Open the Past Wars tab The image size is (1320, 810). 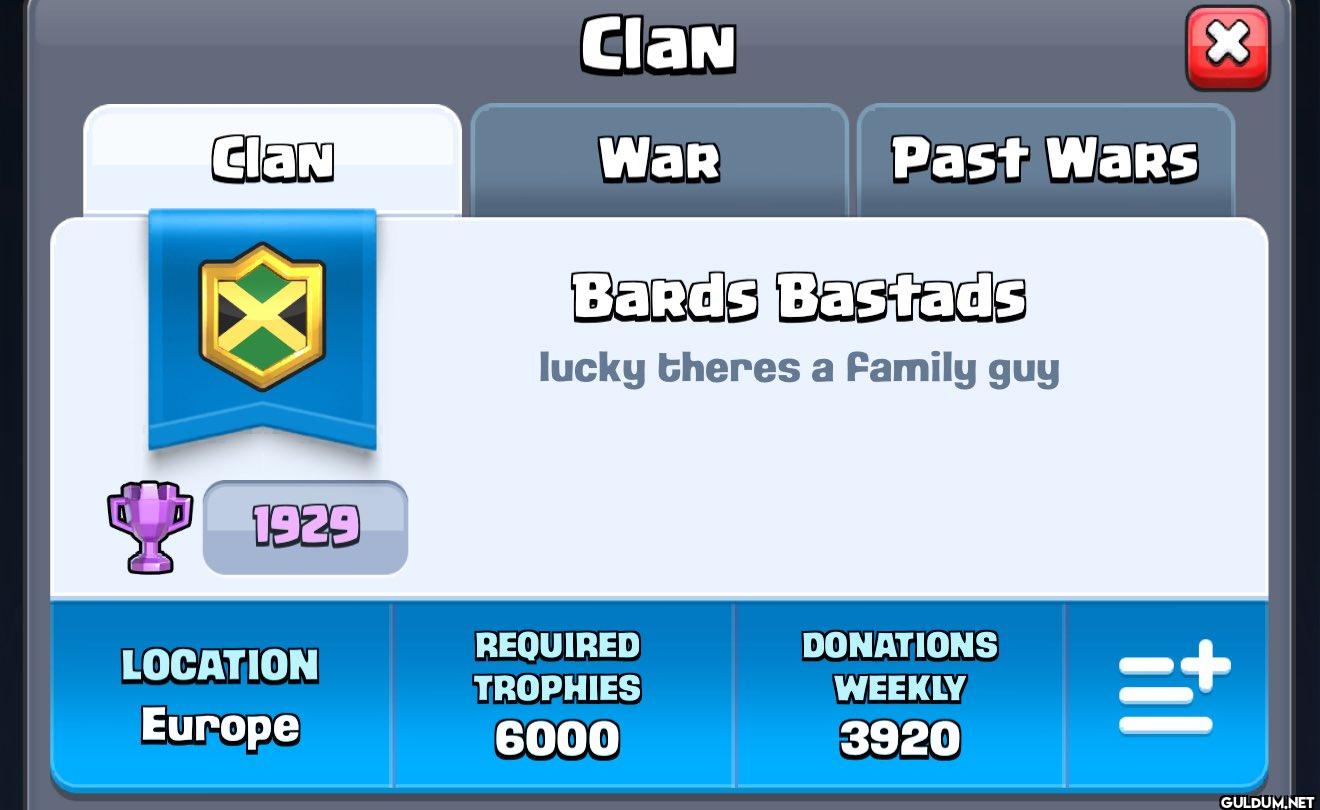(x=1045, y=160)
